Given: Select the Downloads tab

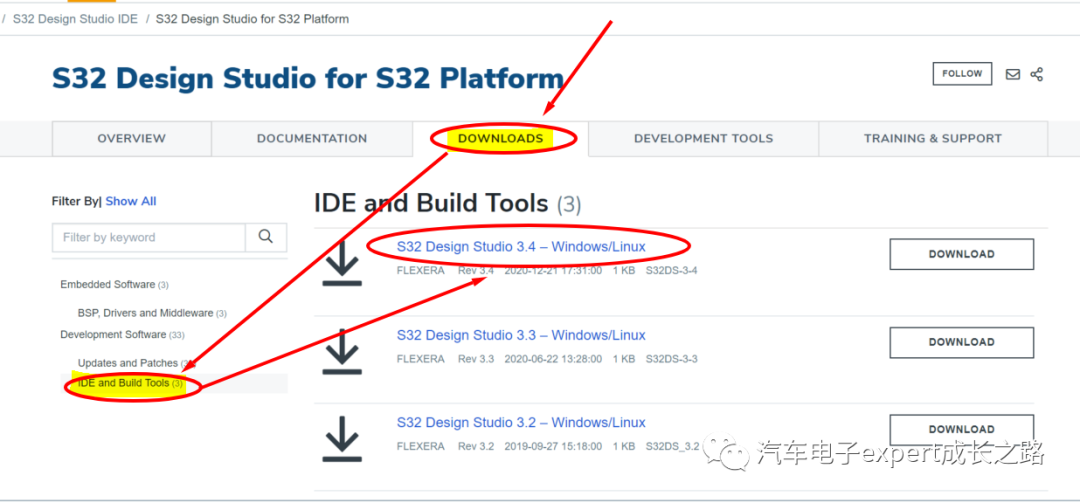Looking at the screenshot, I should tap(501, 138).
